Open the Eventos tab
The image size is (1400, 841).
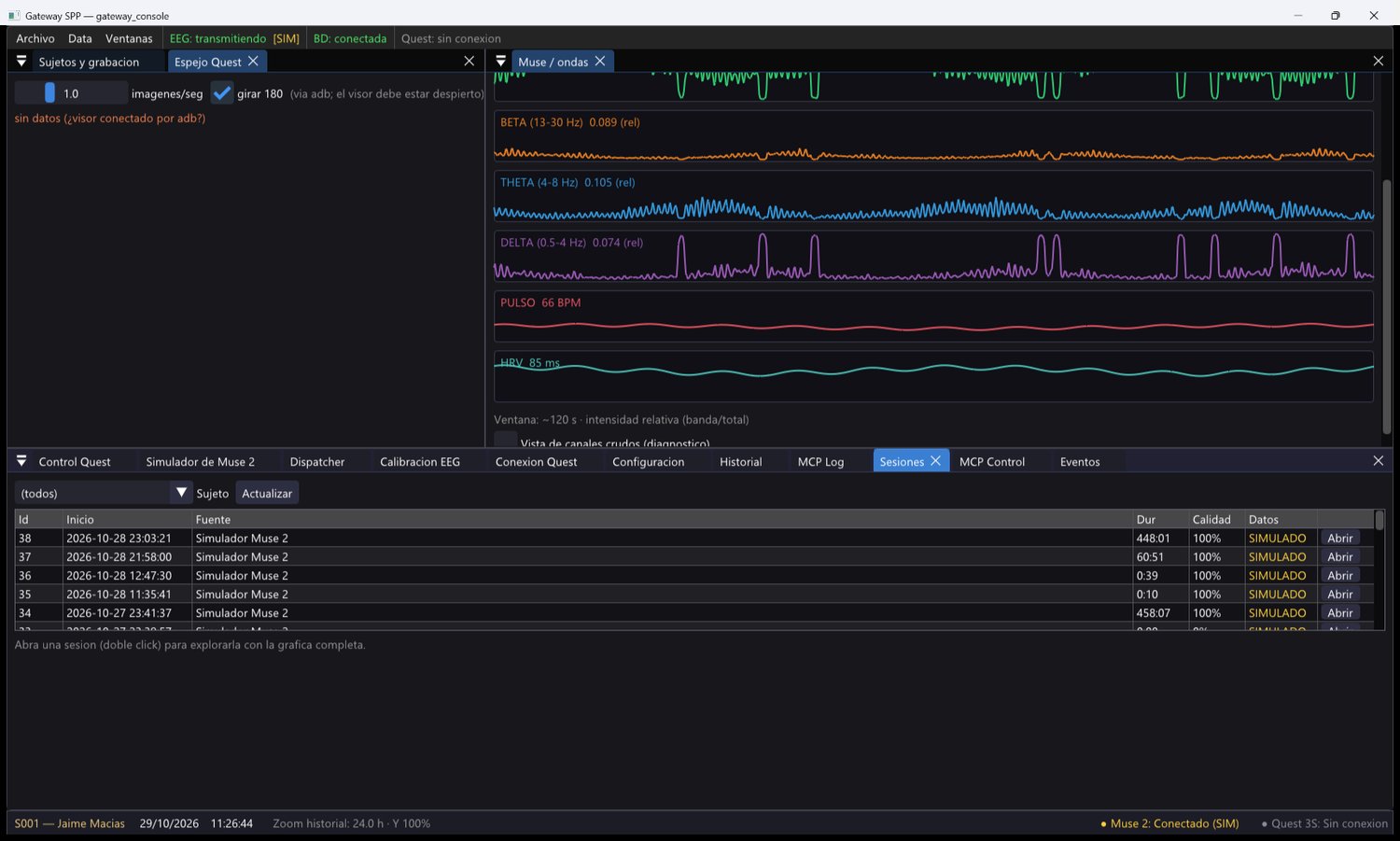(1080, 462)
